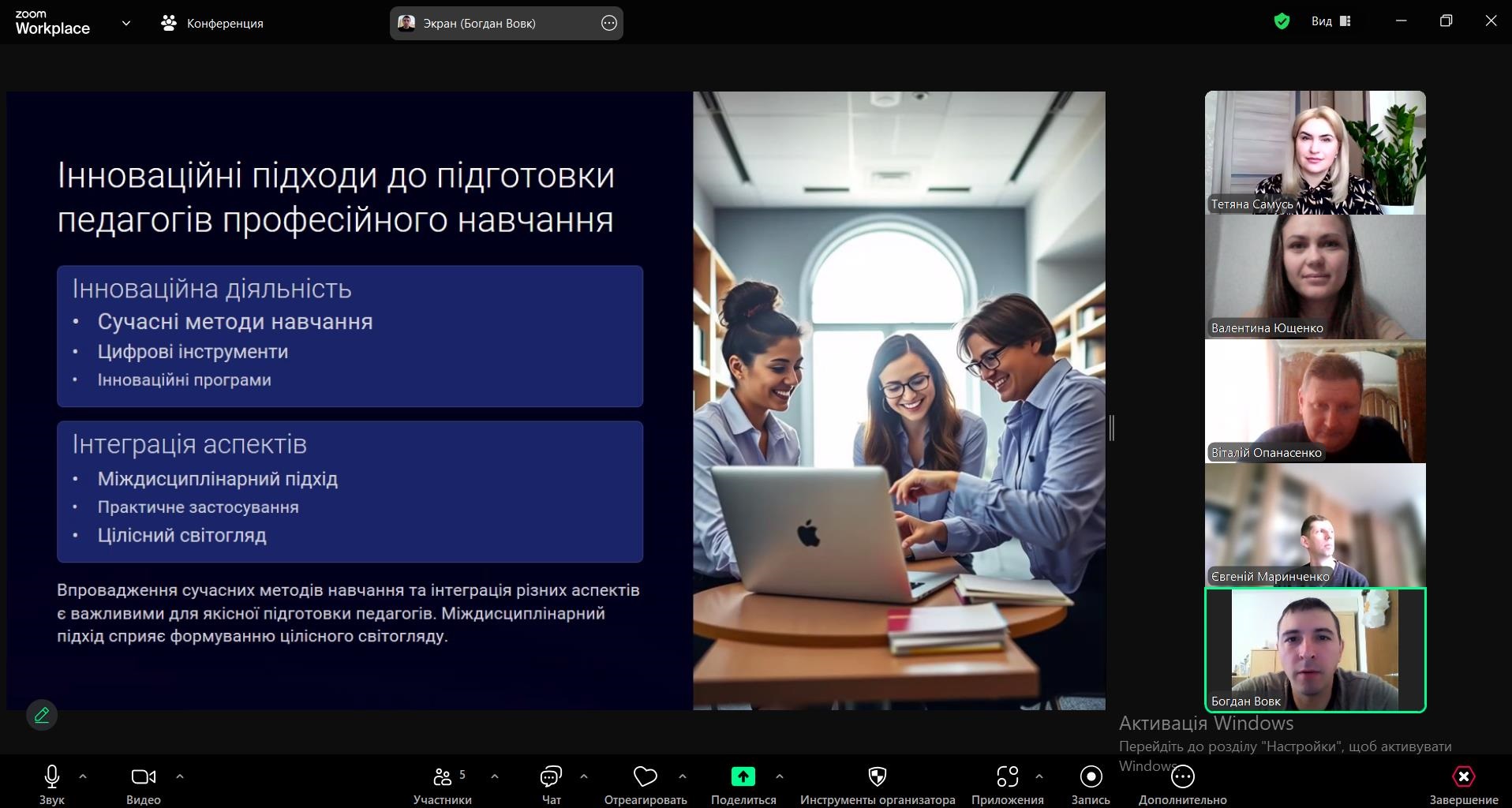This screenshot has width=1512, height=808.
Task: Open Zoom Workplace dropdown chevron
Action: (x=126, y=23)
